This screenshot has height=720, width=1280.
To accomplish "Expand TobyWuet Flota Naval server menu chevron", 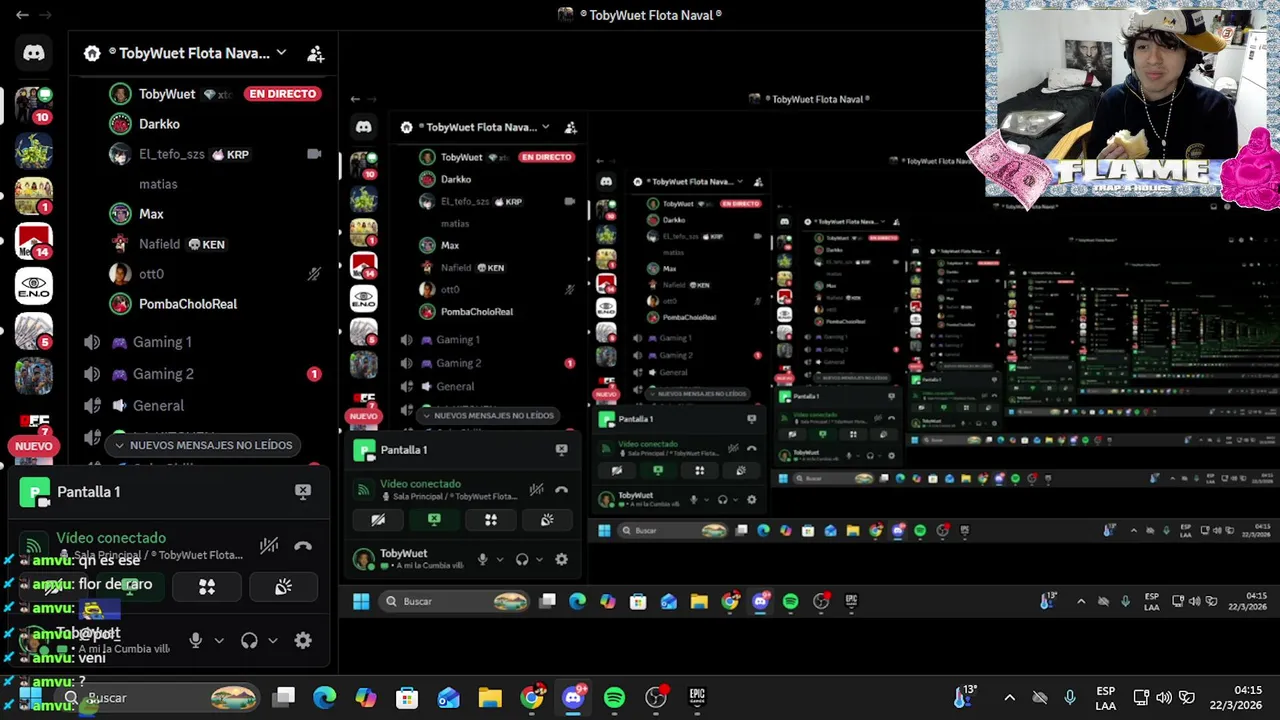I will pyautogui.click(x=281, y=53).
